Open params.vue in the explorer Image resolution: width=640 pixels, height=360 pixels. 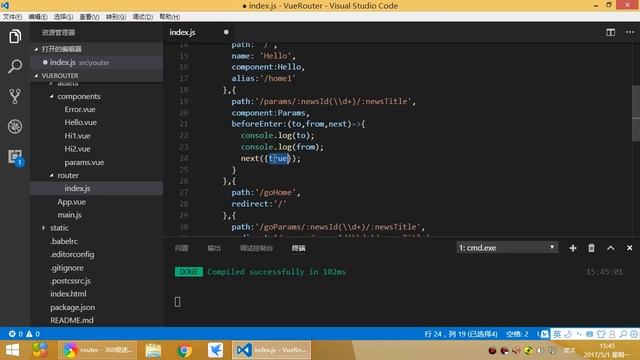(x=84, y=162)
